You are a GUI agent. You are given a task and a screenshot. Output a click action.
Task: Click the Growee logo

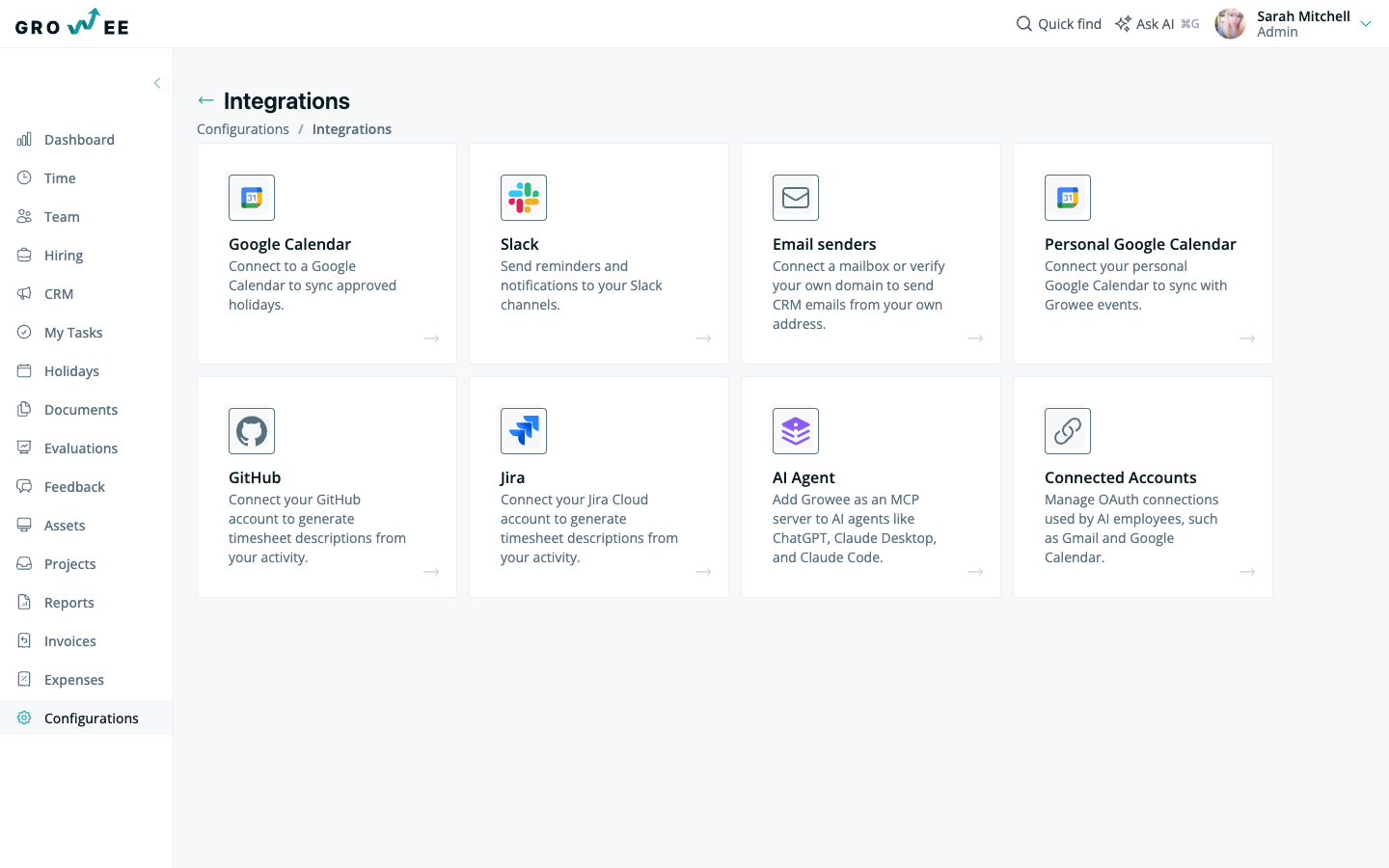point(72,23)
